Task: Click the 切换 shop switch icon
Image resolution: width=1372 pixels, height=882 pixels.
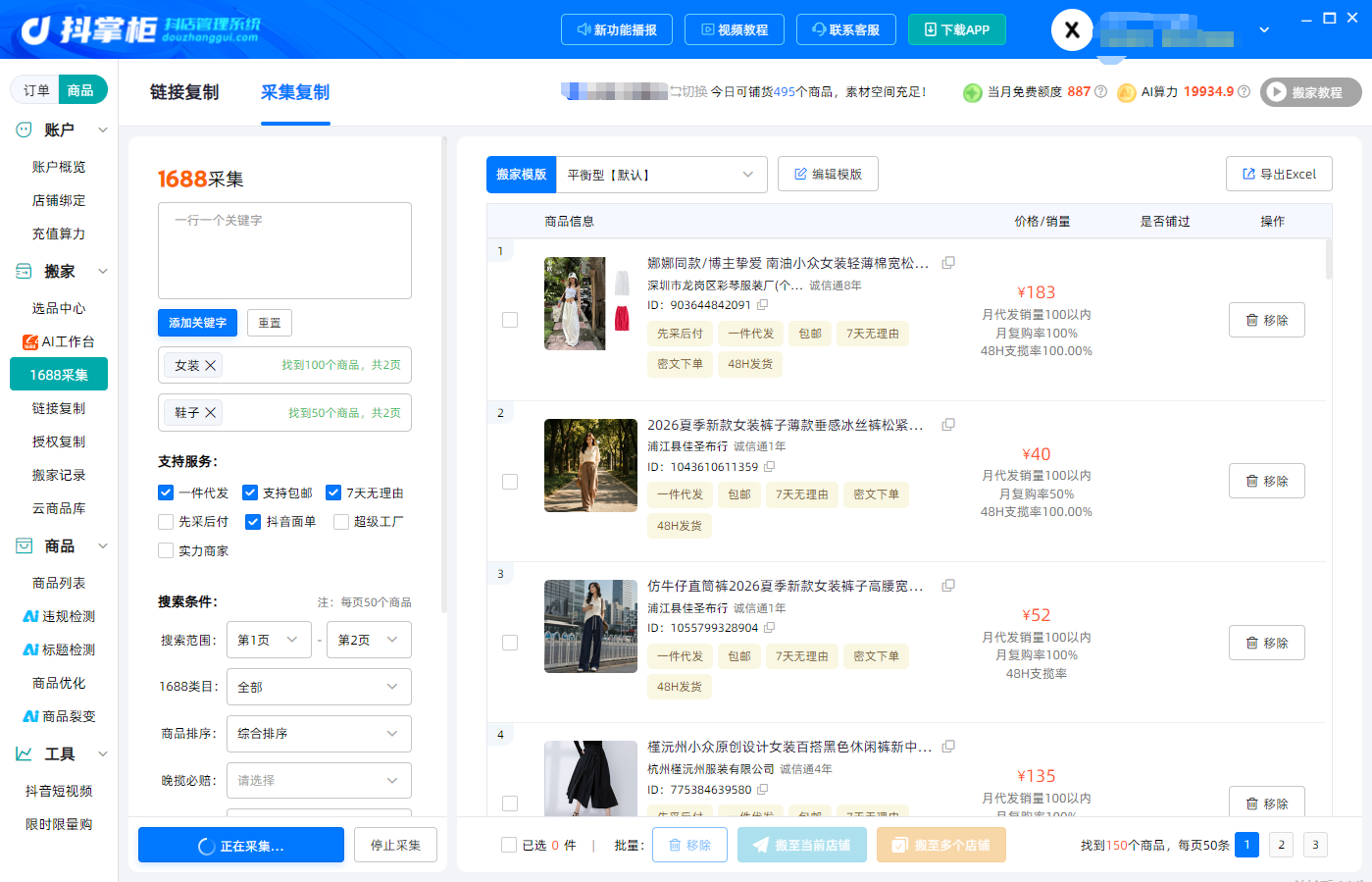Action: [x=676, y=91]
